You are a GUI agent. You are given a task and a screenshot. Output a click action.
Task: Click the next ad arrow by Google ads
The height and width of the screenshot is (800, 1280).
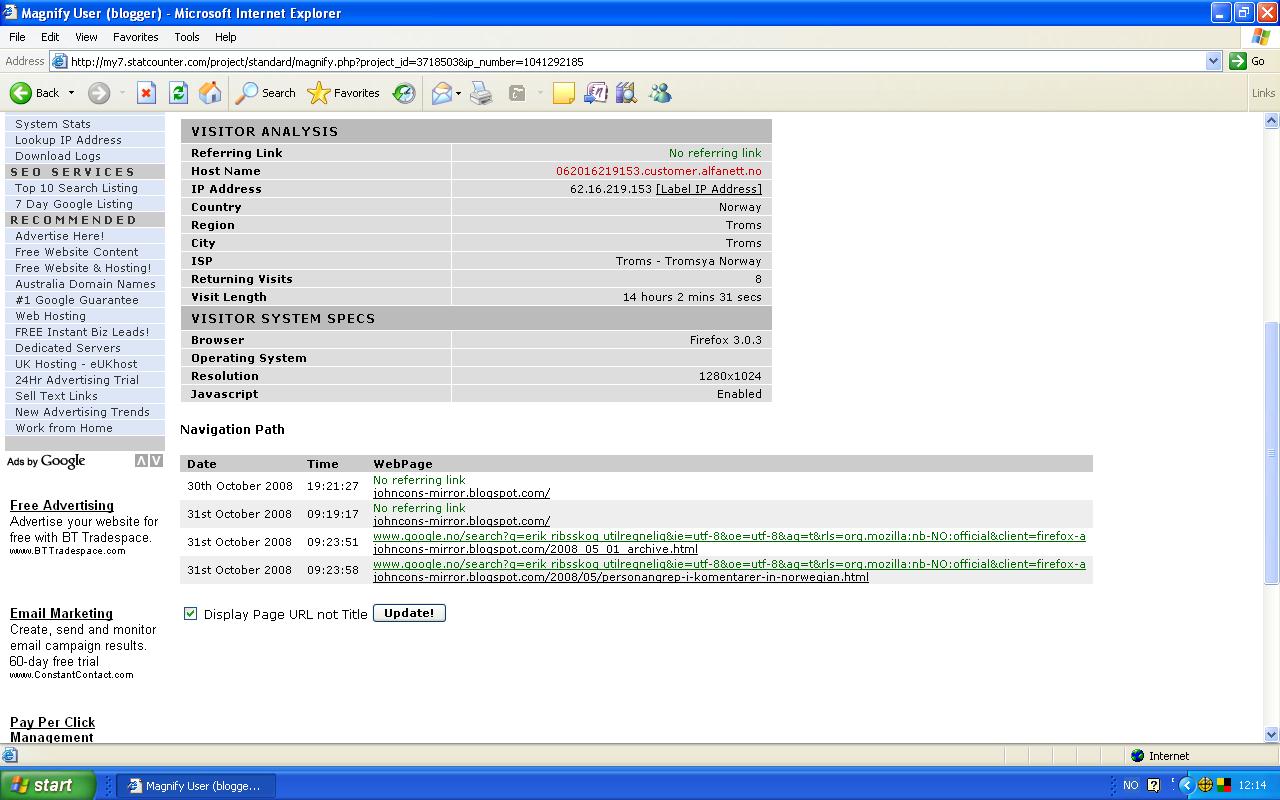tap(156, 461)
